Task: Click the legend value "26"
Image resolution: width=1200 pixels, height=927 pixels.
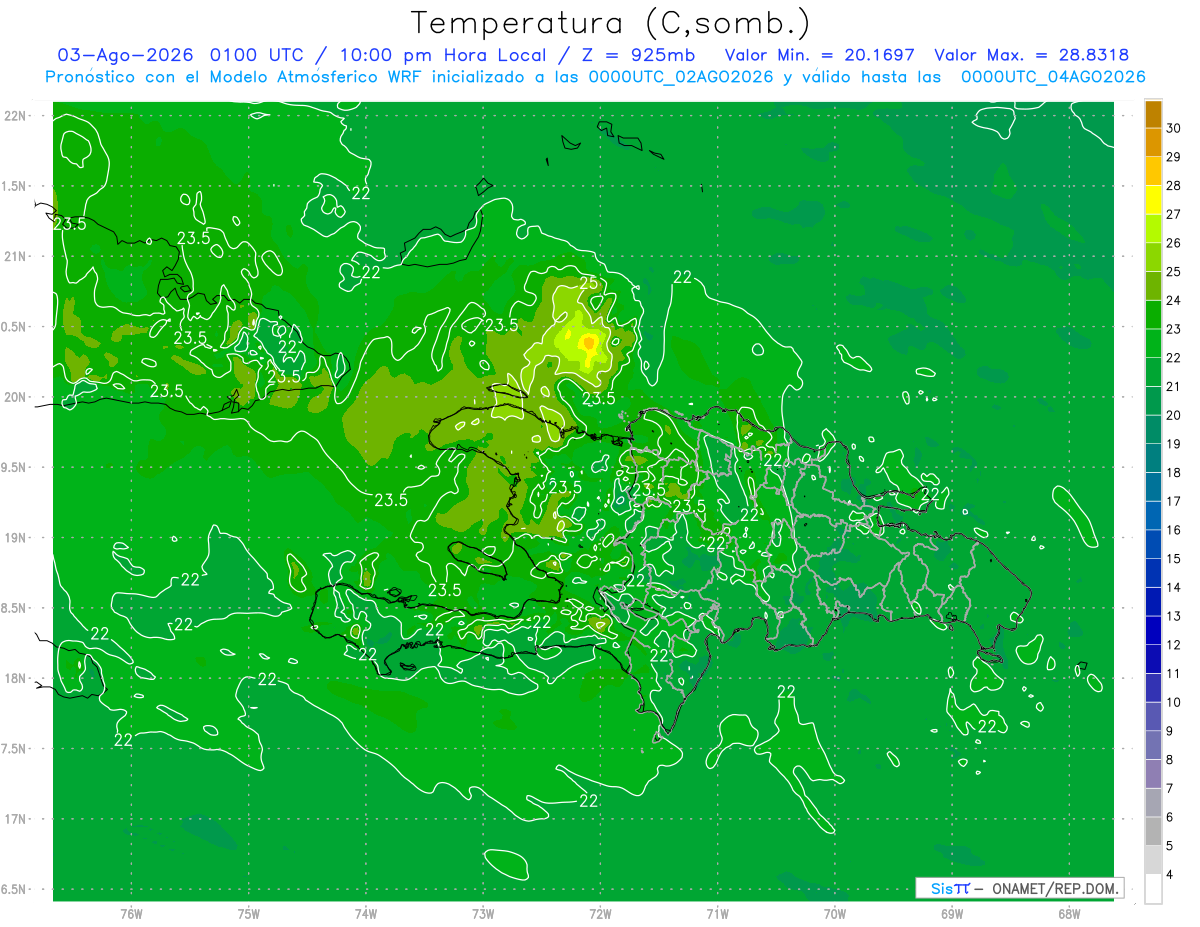Action: (x=1174, y=243)
